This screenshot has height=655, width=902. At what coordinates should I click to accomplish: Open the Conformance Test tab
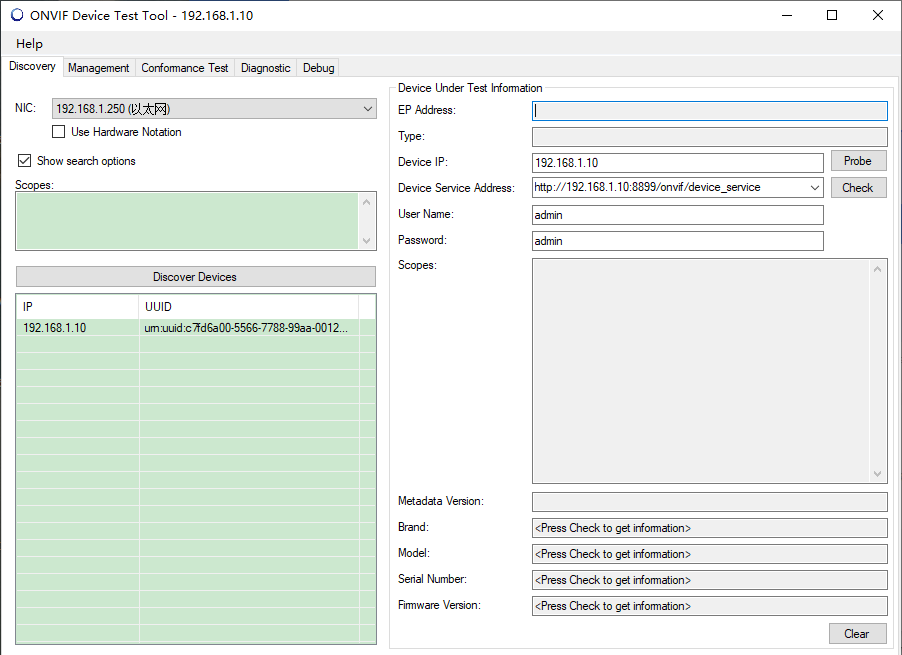click(185, 68)
